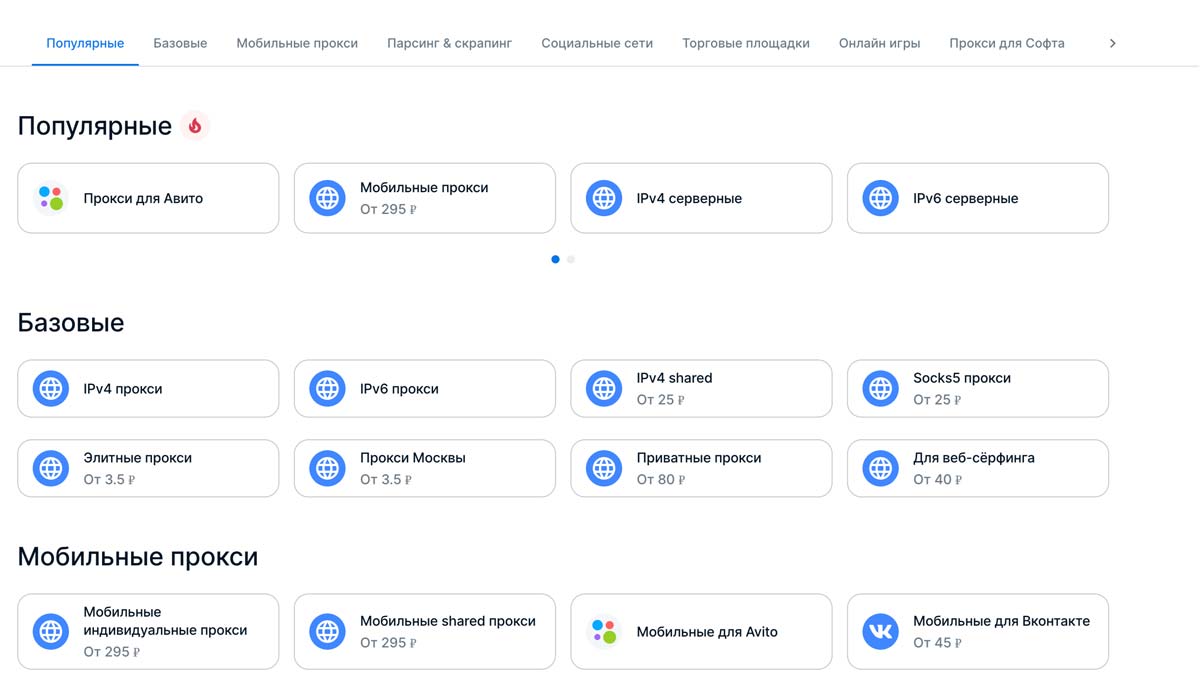This screenshot has height=700, width=1200.
Task: Open the Парсинг & скрапинг tab
Action: tap(449, 43)
